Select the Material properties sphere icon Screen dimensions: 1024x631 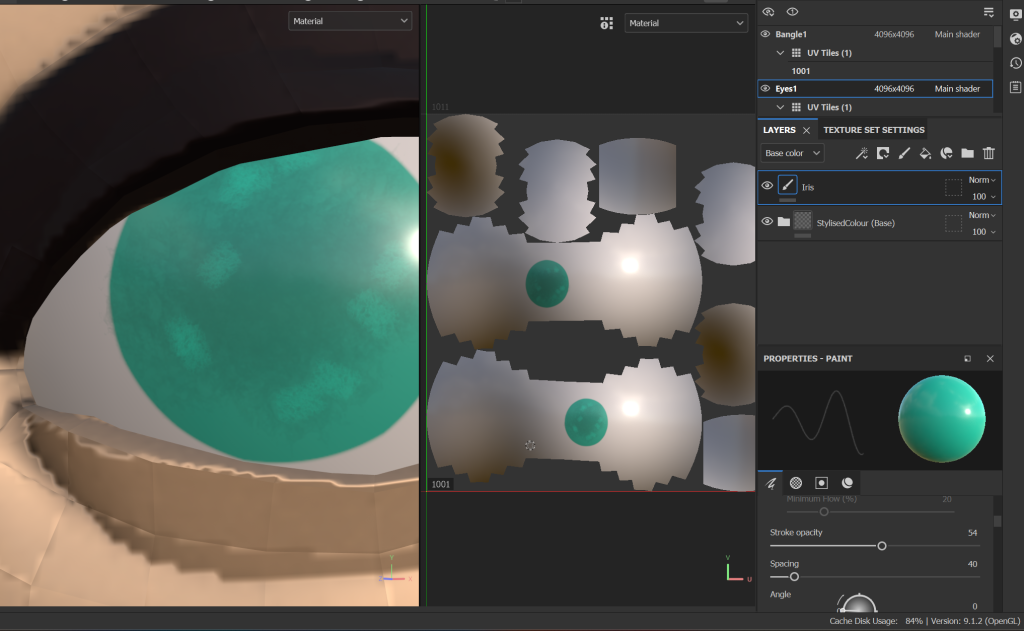click(x=847, y=482)
